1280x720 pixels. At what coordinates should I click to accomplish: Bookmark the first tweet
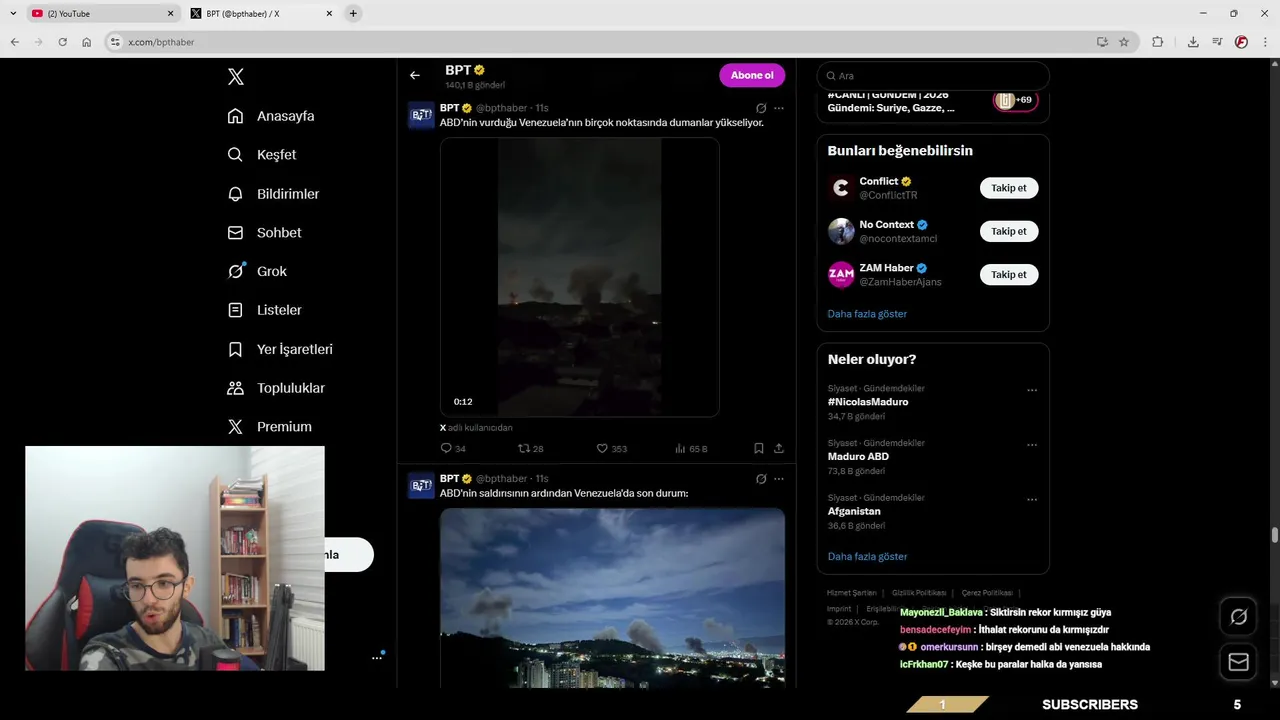coord(759,449)
